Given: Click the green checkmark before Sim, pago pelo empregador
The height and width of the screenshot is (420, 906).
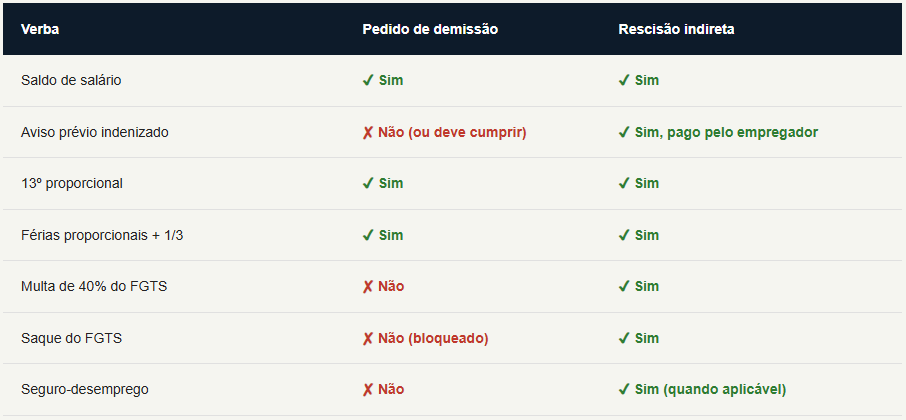Looking at the screenshot, I should pos(623,133).
